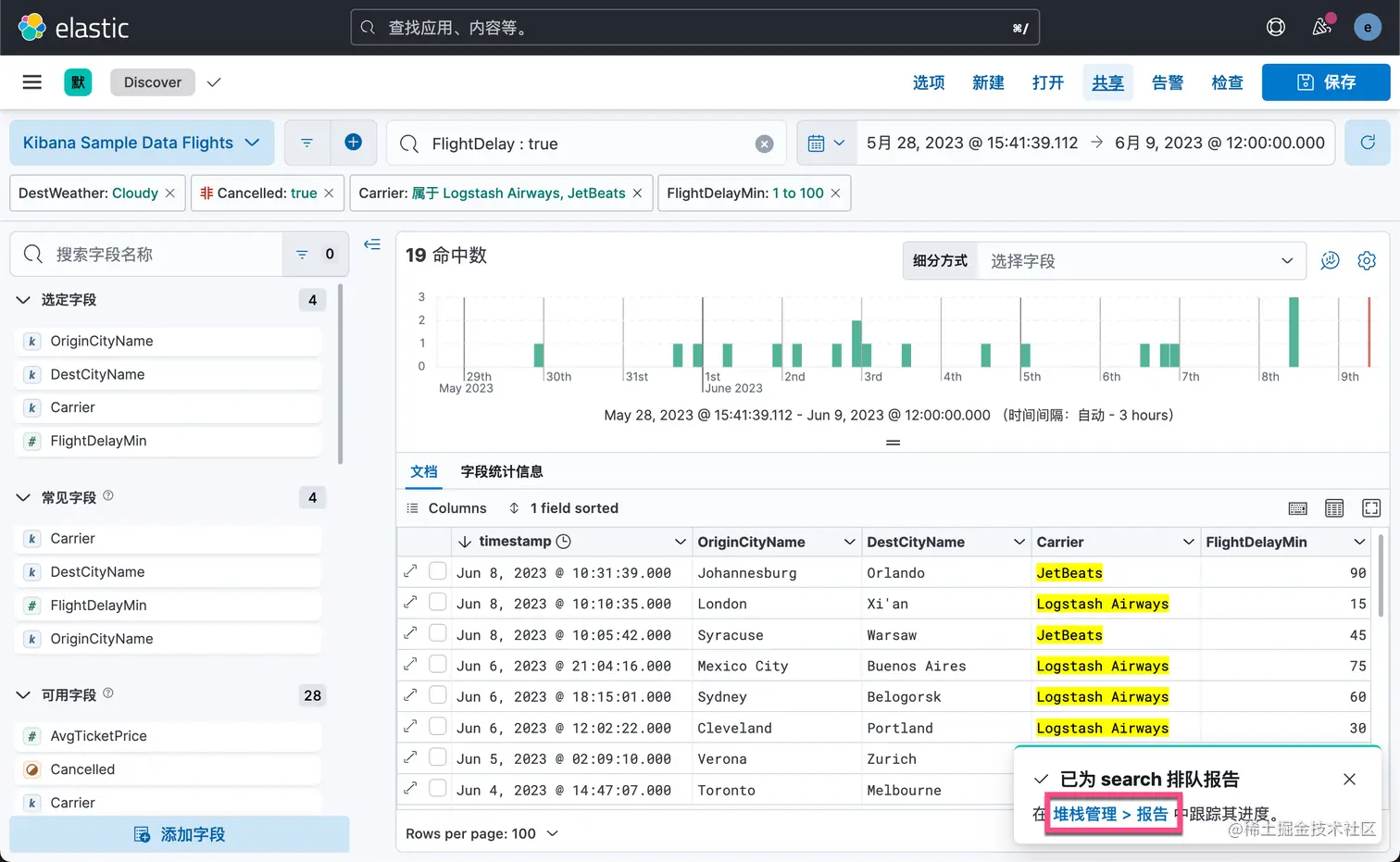Screen dimensions: 1400x862
Task: Select the Sydney row checkbox
Action: [x=438, y=694]
